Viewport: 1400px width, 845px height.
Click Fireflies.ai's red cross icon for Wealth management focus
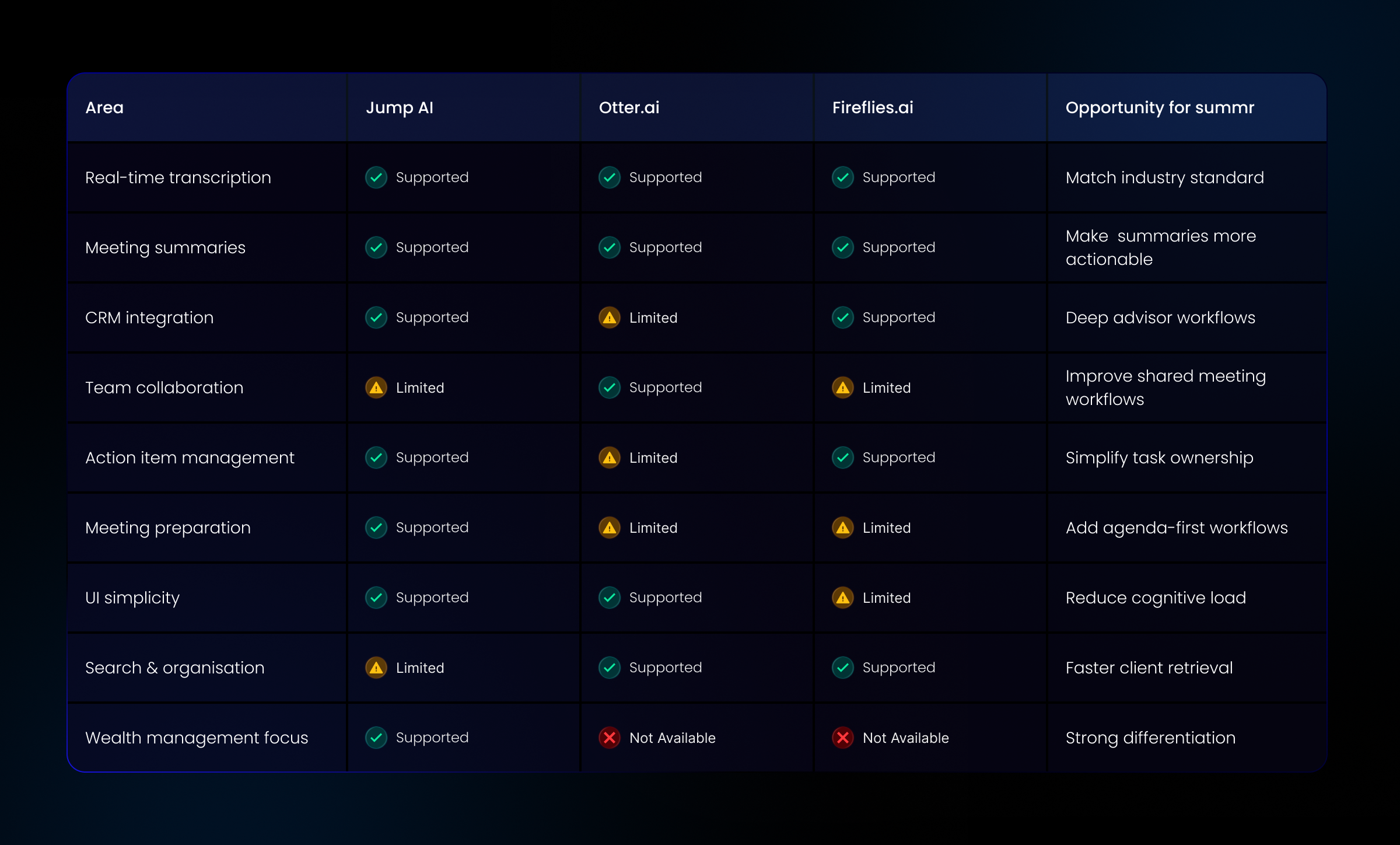point(843,738)
